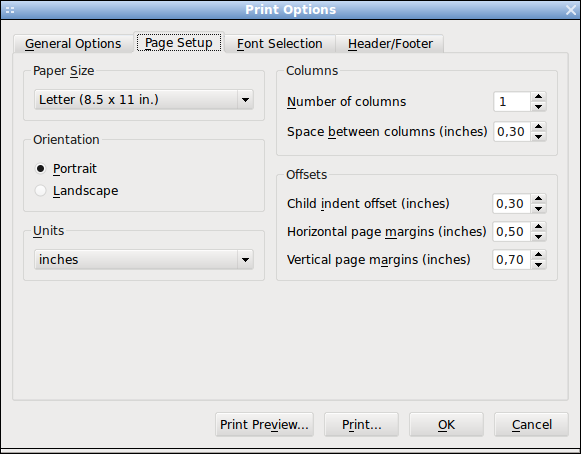
Task: Click the Space between columns field
Action: (512, 132)
